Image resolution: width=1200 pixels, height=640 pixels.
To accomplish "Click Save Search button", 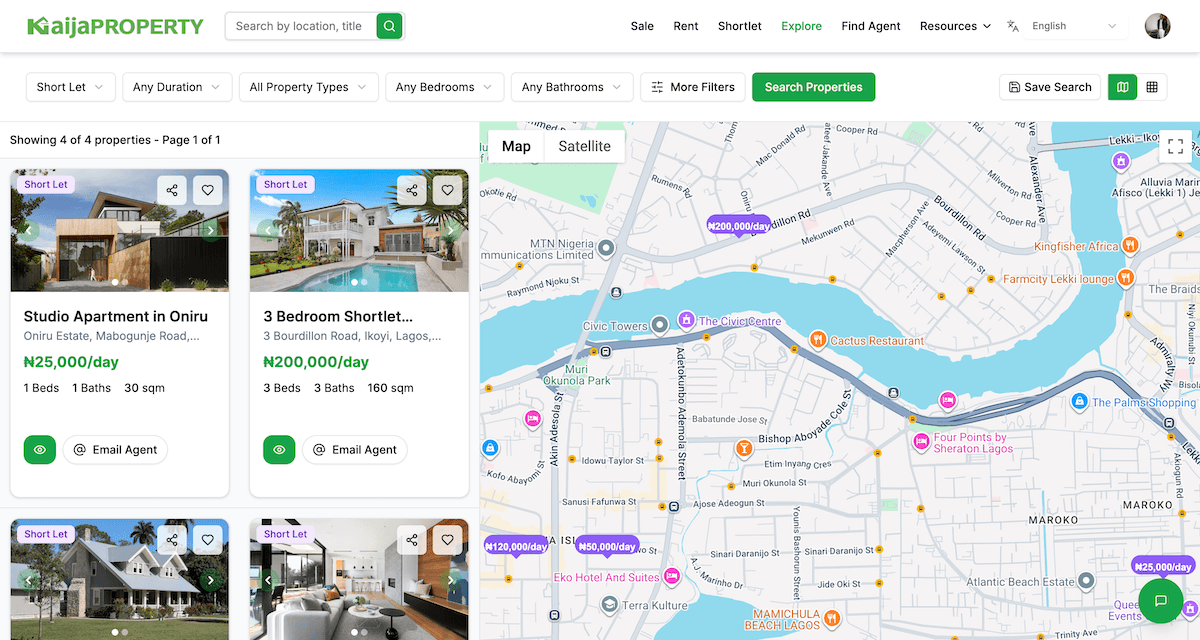I will (x=1049, y=87).
